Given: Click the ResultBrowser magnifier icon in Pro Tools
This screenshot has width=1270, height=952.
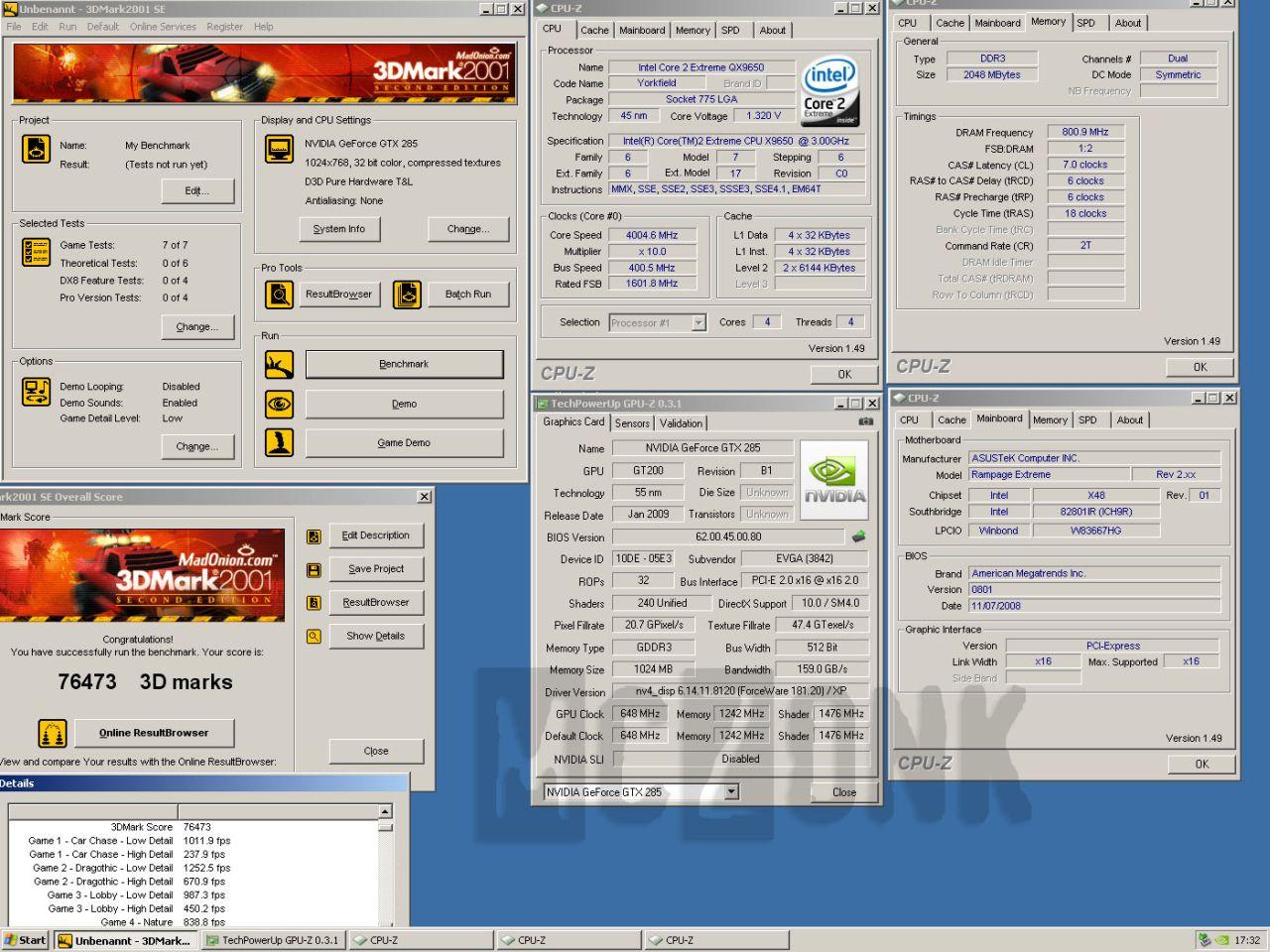Looking at the screenshot, I should [x=279, y=295].
